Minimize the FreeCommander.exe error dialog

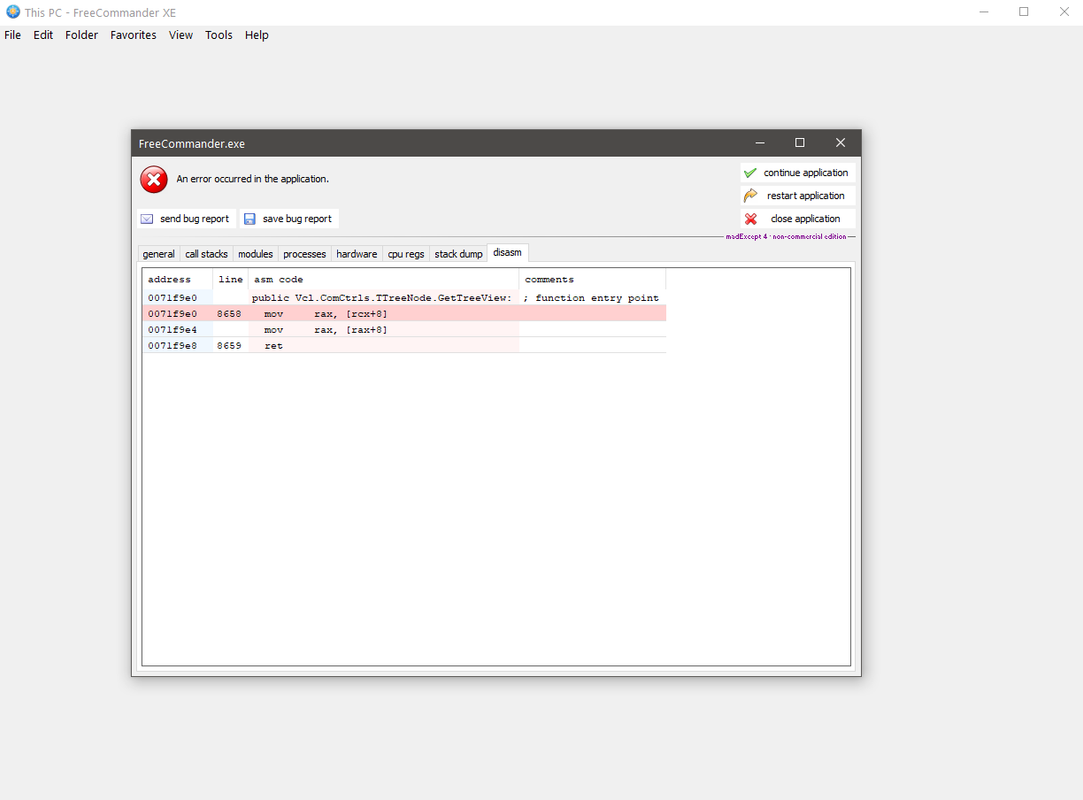pos(760,143)
